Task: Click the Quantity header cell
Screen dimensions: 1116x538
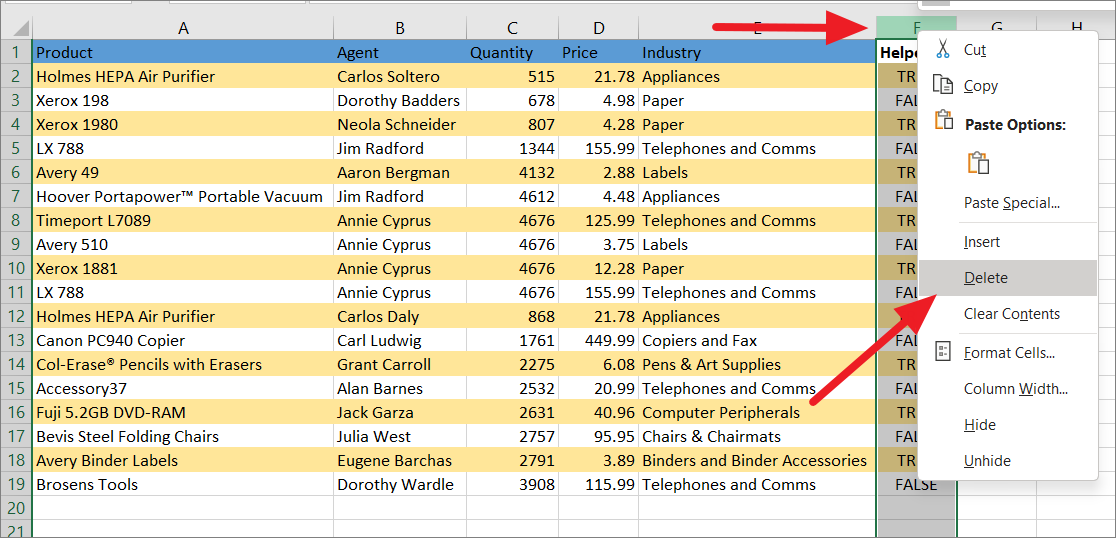Action: pyautogui.click(x=512, y=52)
